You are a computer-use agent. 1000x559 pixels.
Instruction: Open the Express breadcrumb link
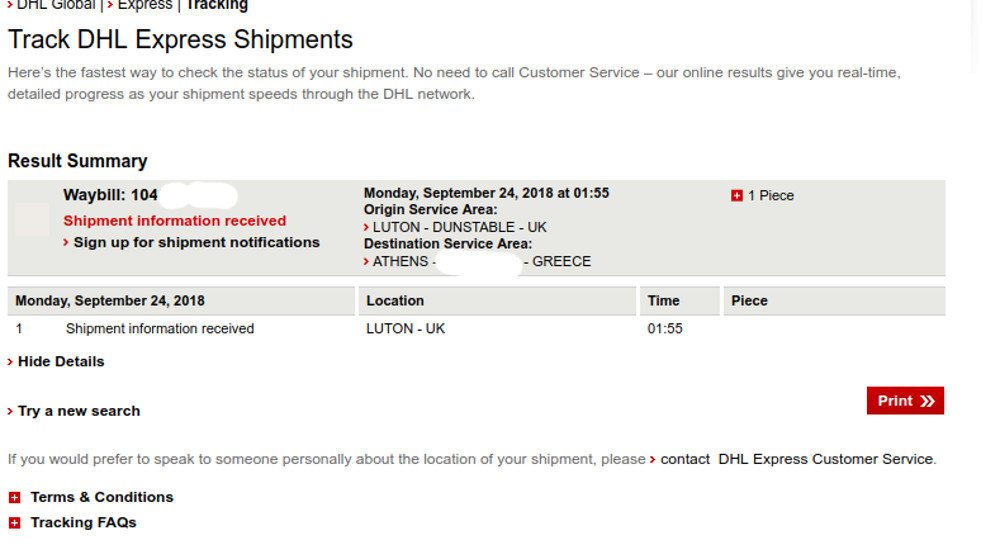coord(145,5)
